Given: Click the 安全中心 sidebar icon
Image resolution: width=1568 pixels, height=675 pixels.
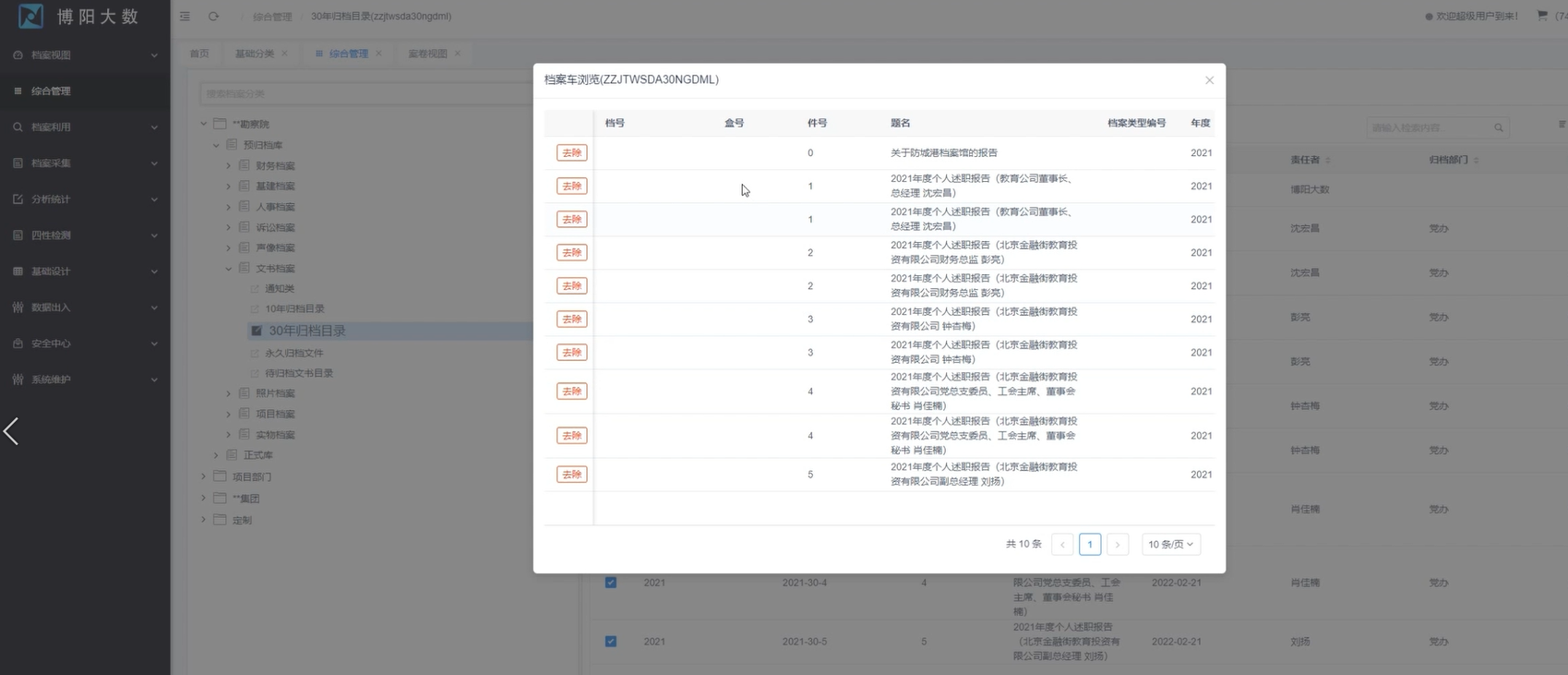Looking at the screenshot, I should coord(18,344).
